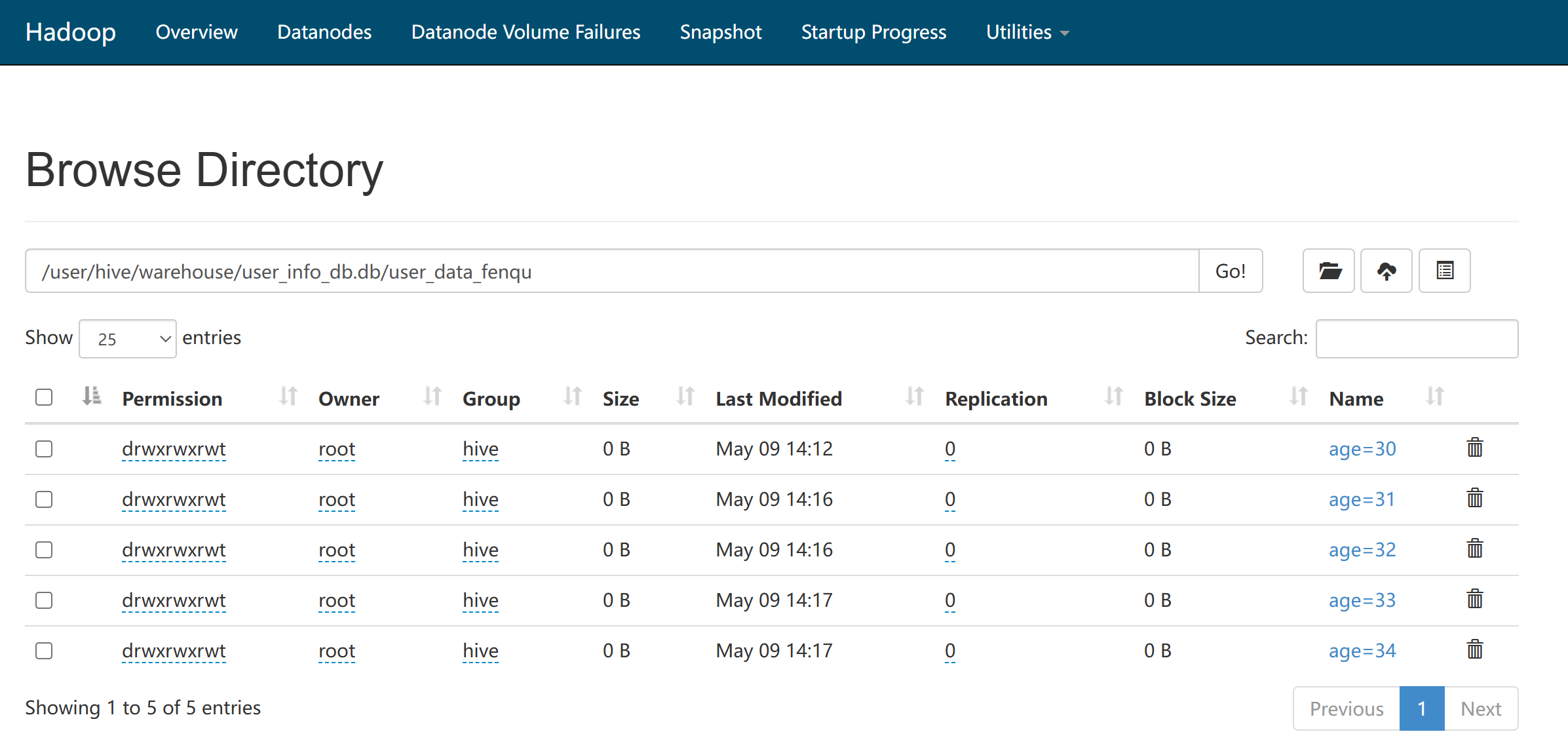Sort table by Last Modified column arrows

pos(914,397)
